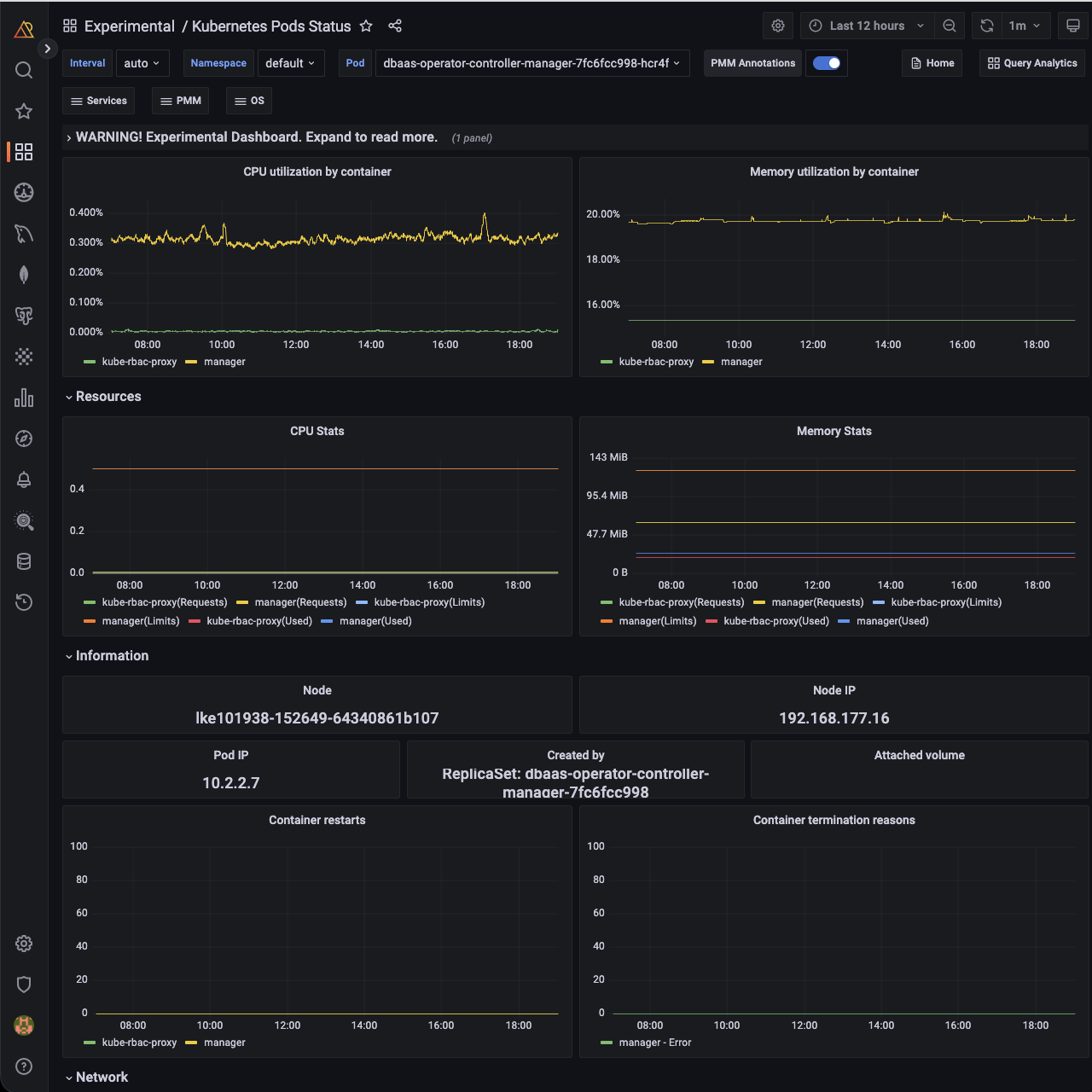1092x1092 pixels.
Task: Open MySQL dashboards via the dolphin sidebar icon
Action: 24,234
